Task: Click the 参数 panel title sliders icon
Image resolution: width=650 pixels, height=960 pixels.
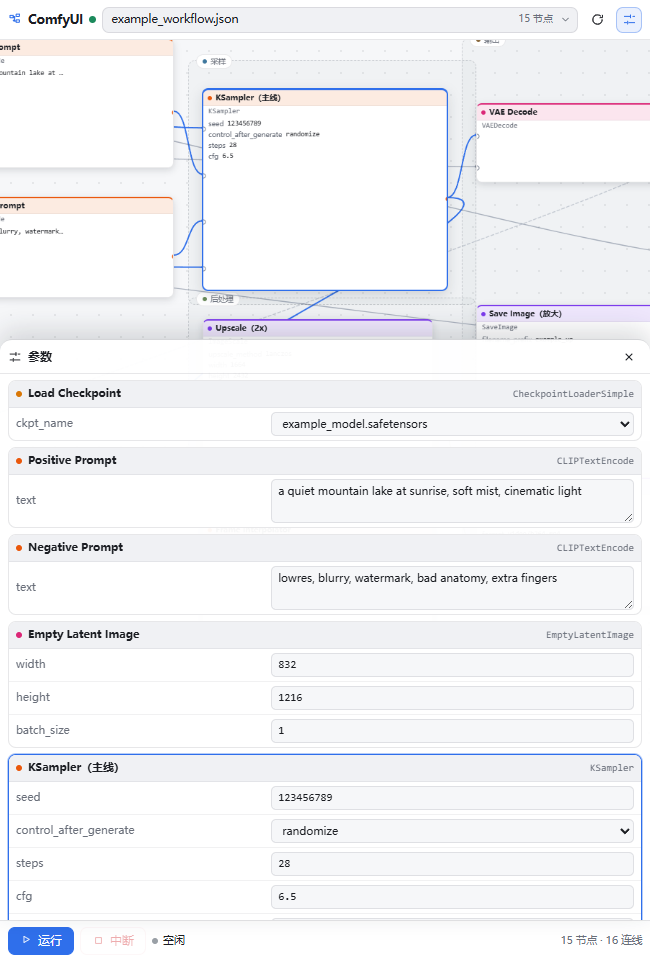Action: (15, 357)
